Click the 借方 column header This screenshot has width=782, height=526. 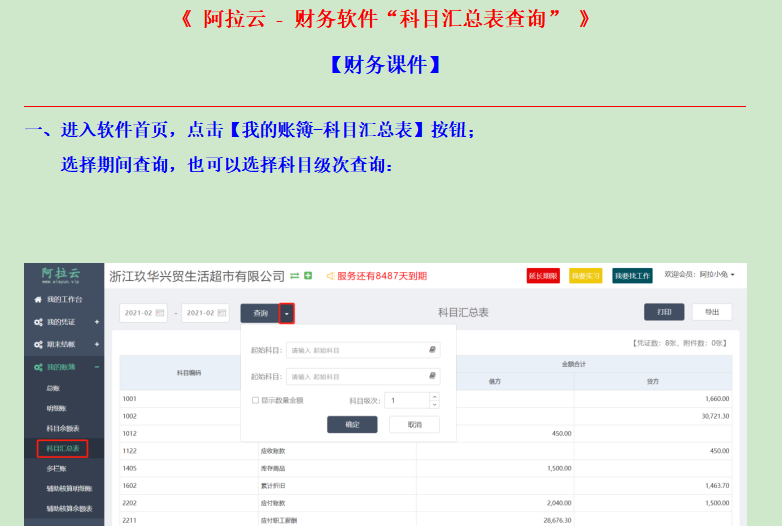(x=495, y=381)
